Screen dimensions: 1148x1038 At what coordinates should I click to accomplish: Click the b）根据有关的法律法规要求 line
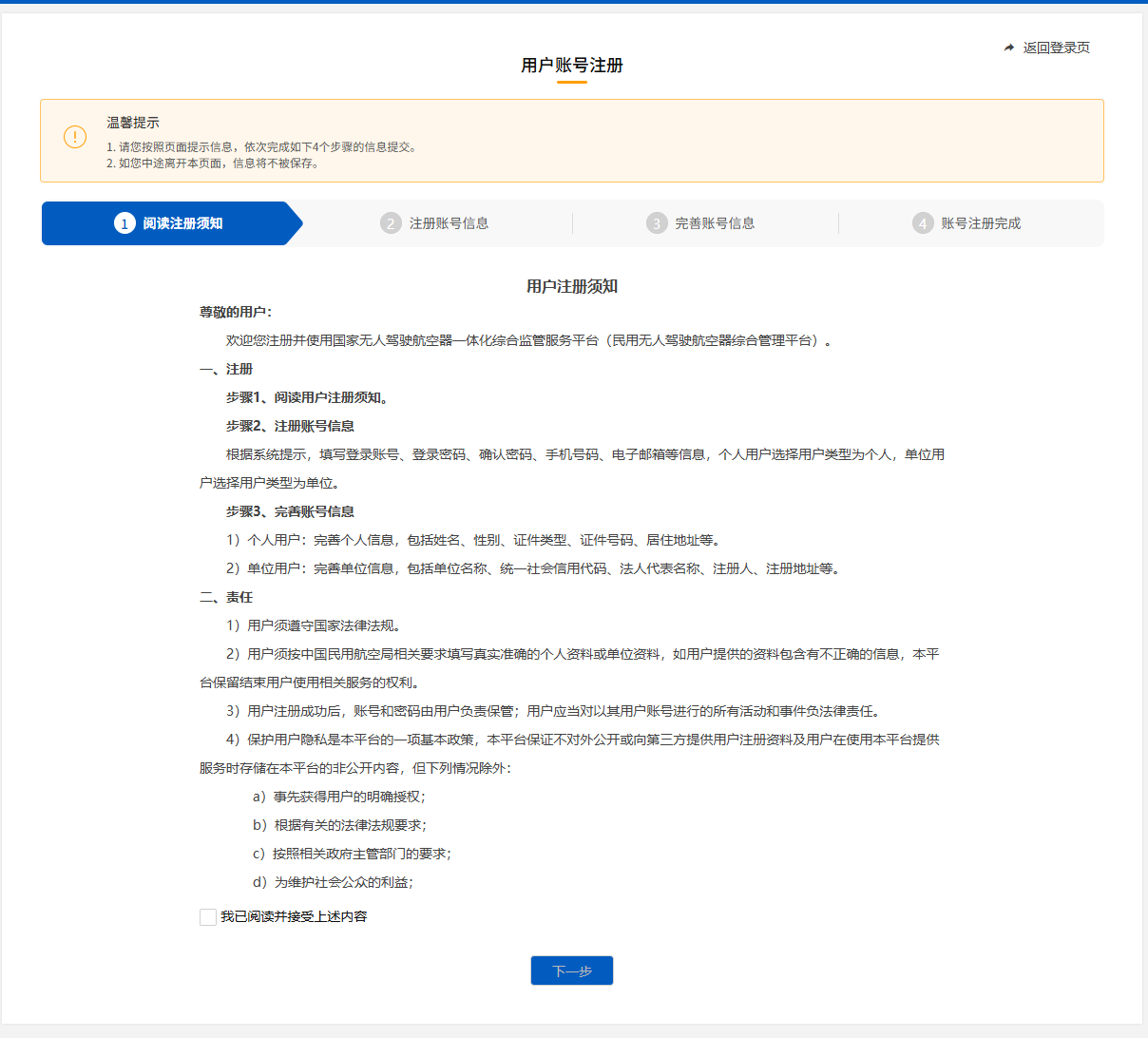point(340,825)
